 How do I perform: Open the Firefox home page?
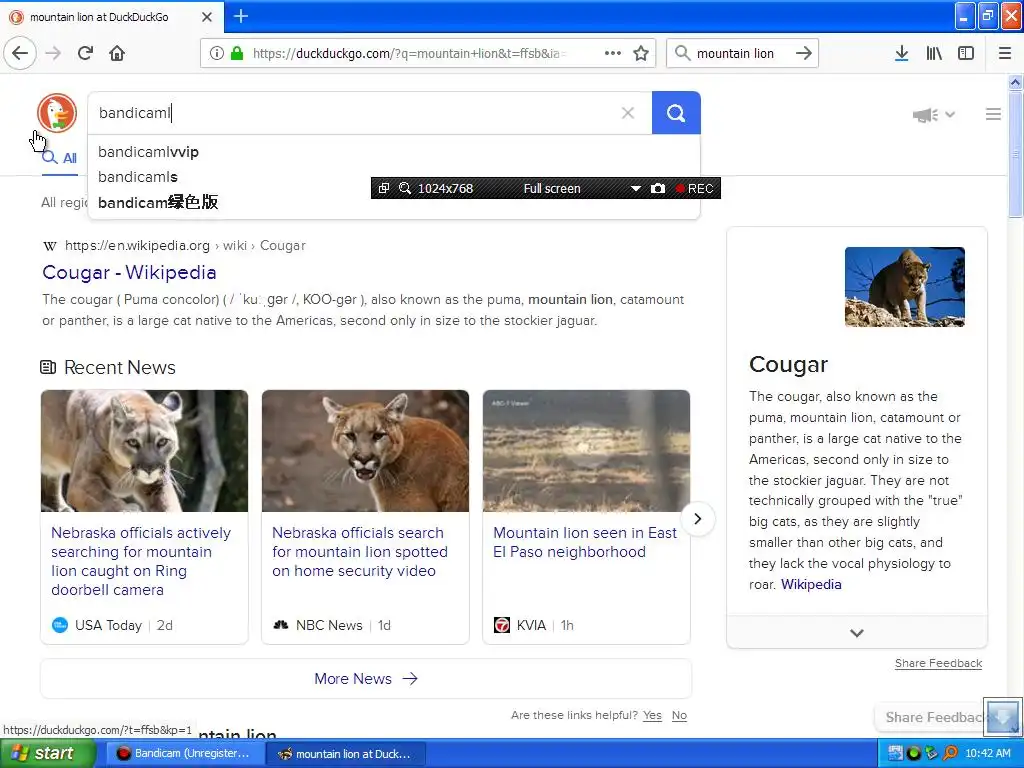[x=117, y=53]
